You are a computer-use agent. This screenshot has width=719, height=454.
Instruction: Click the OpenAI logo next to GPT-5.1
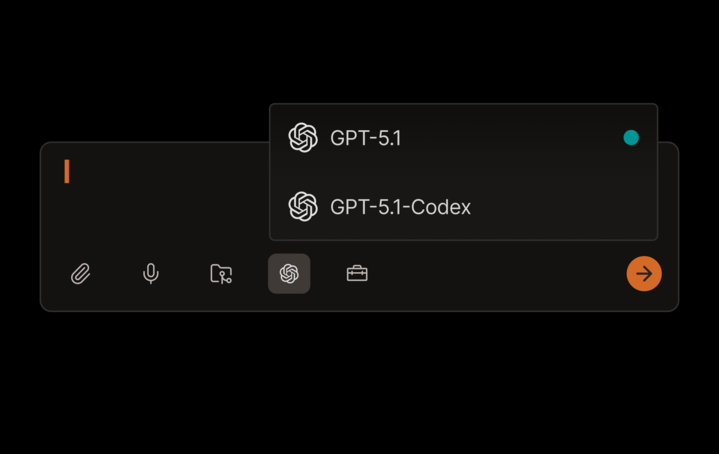pyautogui.click(x=303, y=138)
